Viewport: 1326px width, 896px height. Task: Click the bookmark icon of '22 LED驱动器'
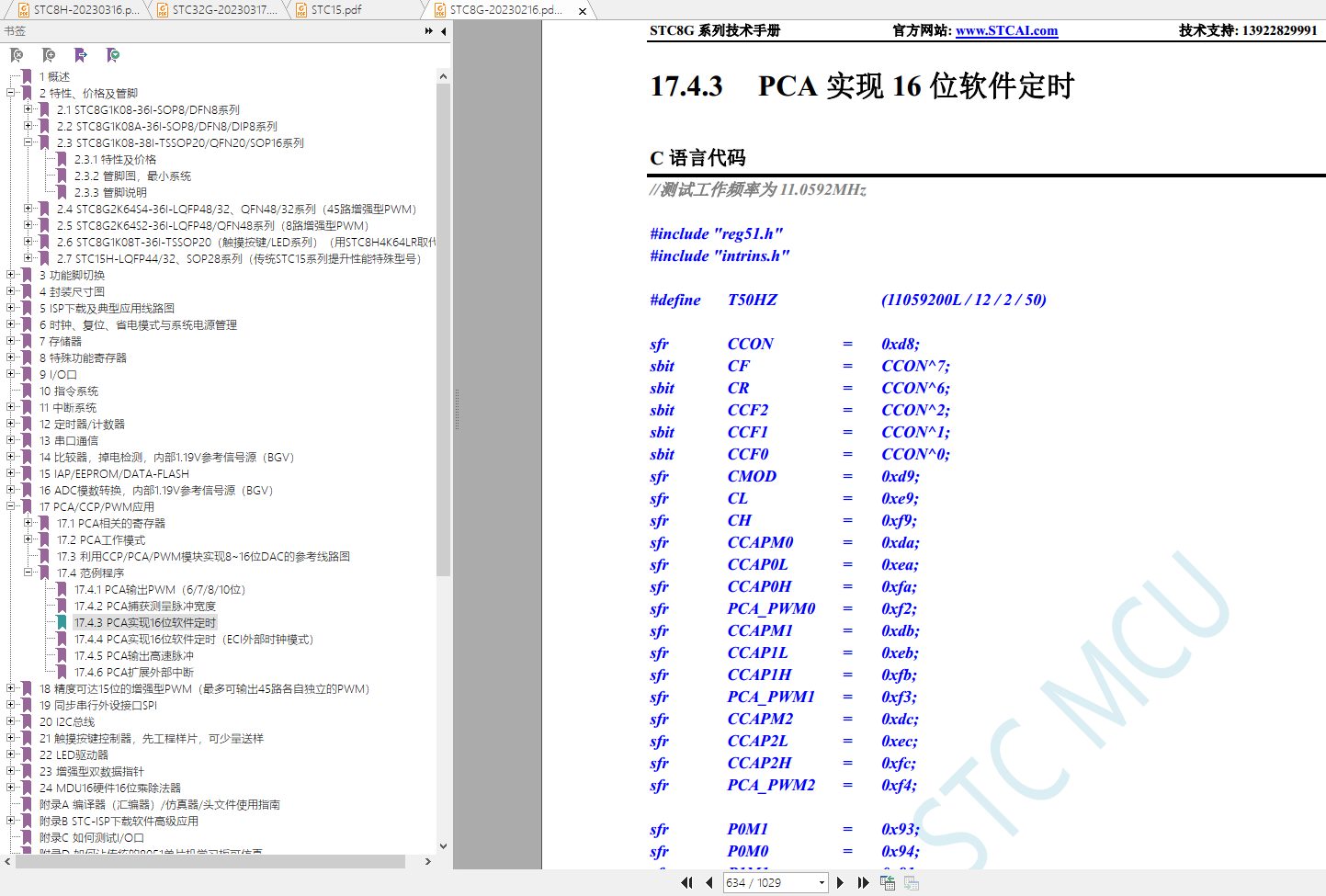(x=28, y=754)
